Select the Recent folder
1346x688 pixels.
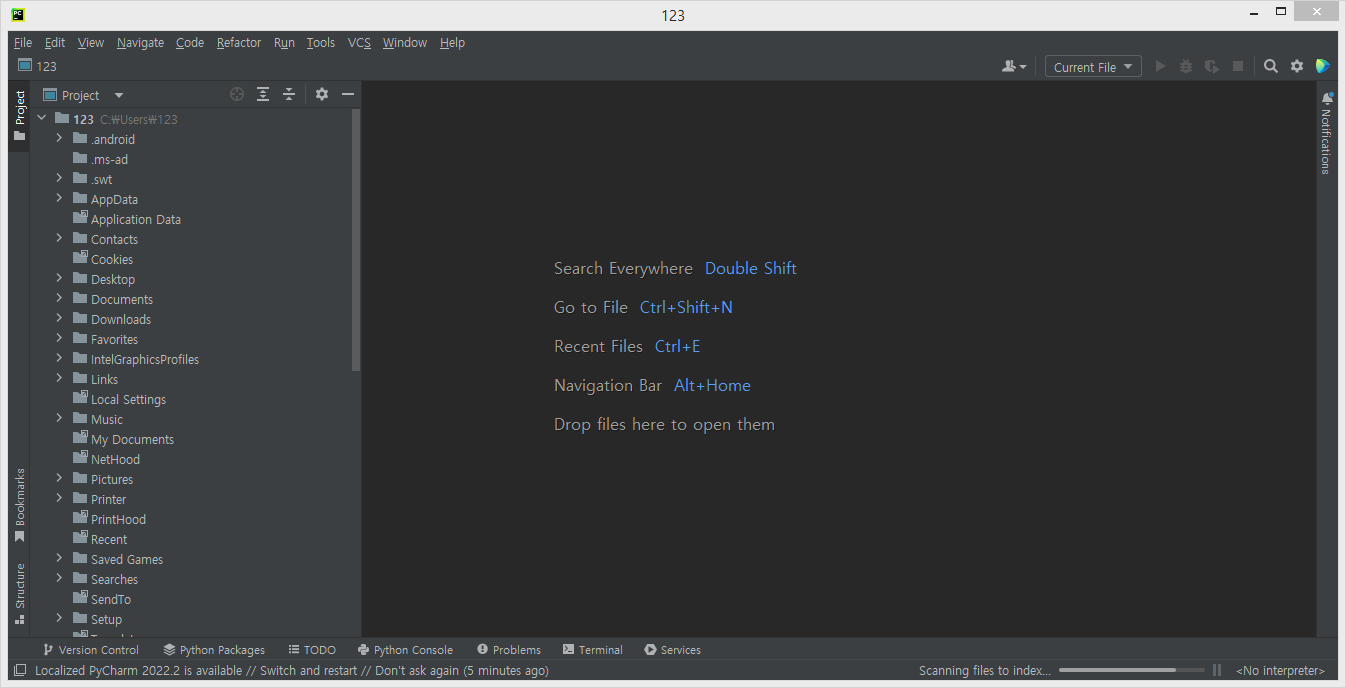click(x=109, y=539)
